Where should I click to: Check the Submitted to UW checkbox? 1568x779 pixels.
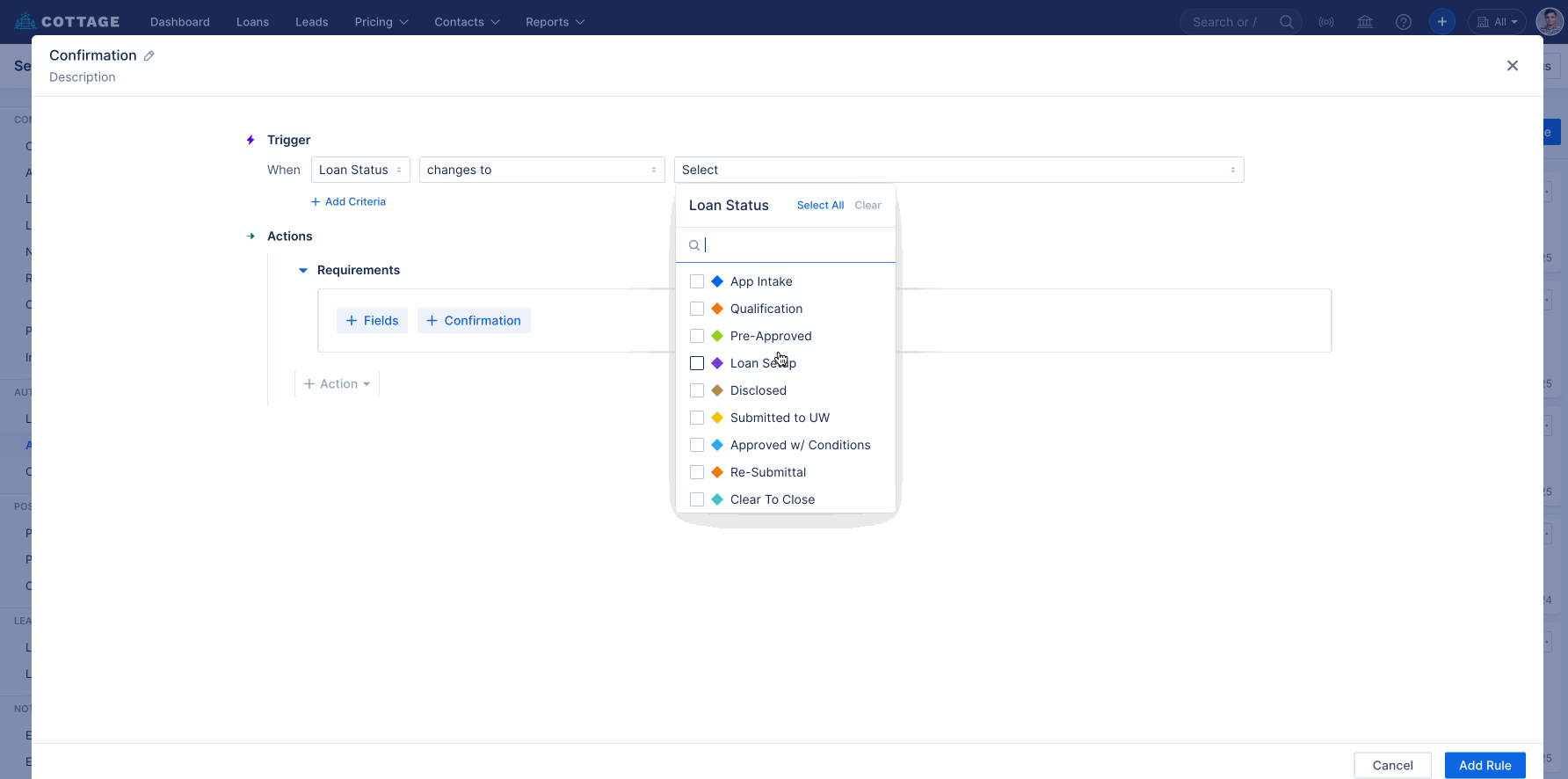coord(697,418)
